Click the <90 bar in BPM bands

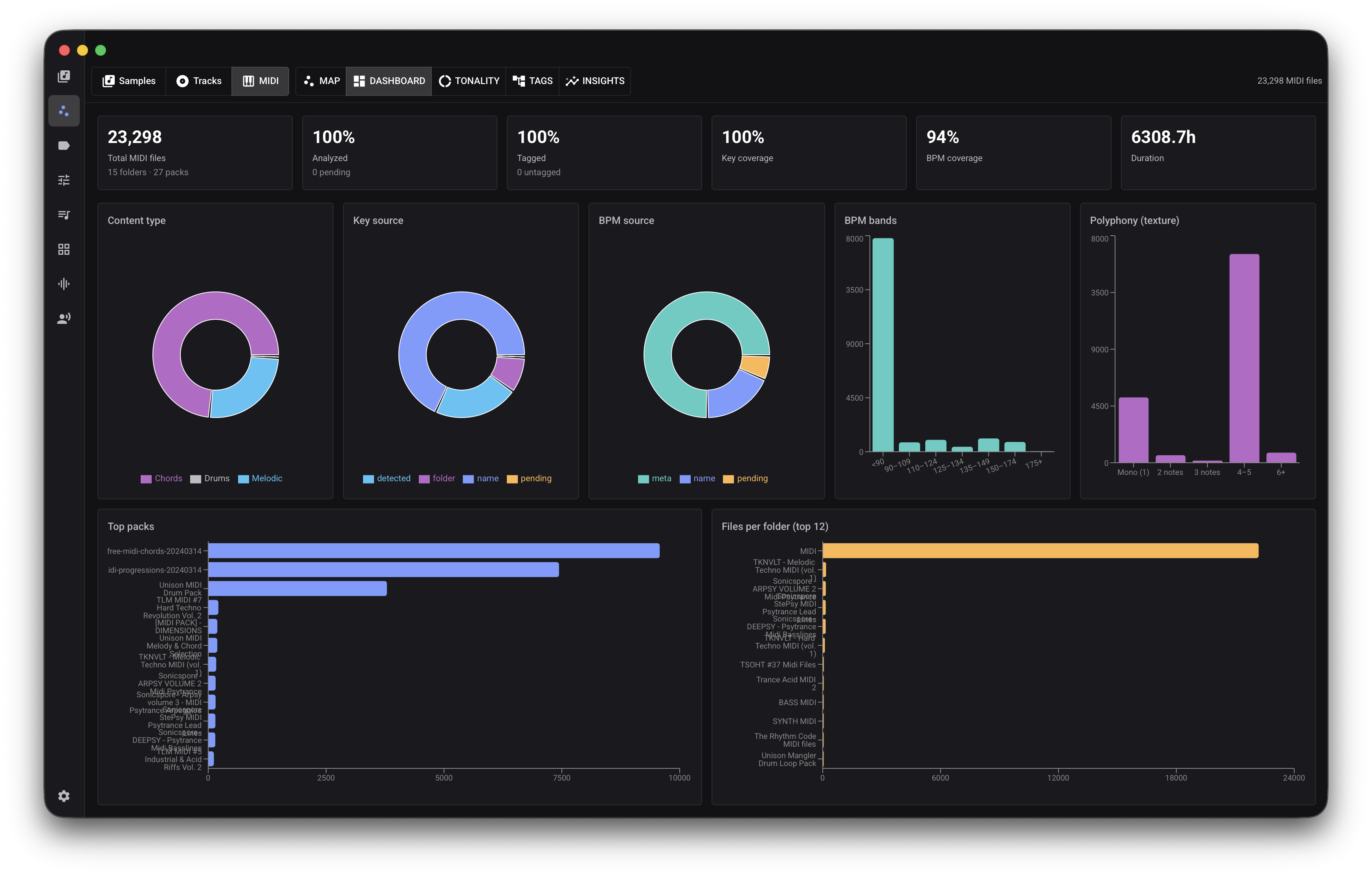882,345
